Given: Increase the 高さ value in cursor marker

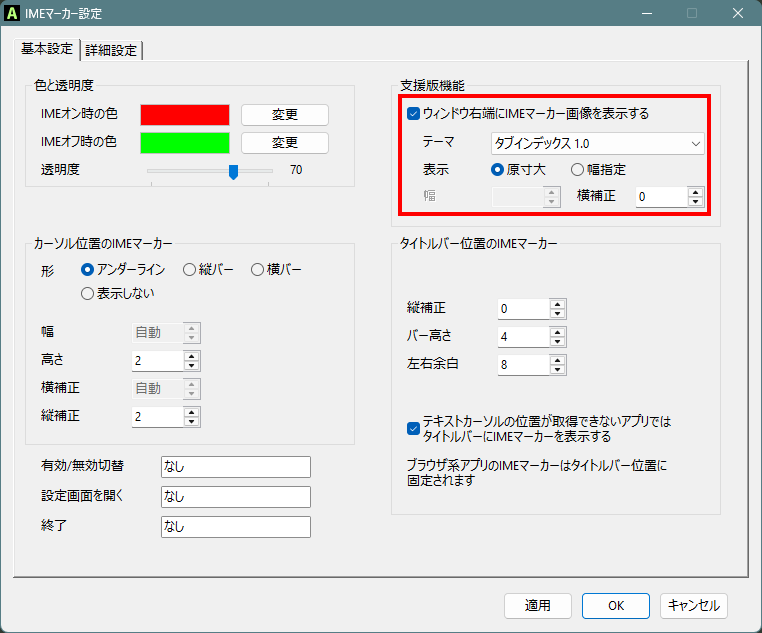Looking at the screenshot, I should click(191, 356).
